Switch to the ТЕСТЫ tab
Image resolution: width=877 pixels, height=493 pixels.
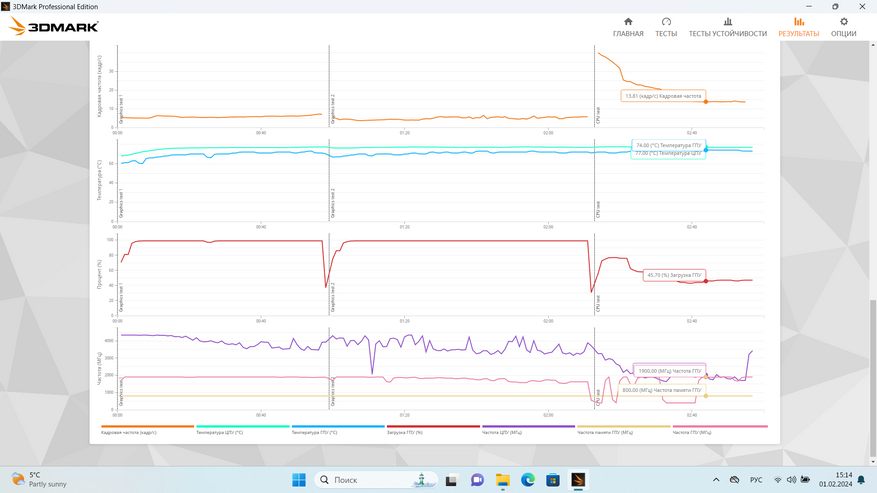pos(666,27)
